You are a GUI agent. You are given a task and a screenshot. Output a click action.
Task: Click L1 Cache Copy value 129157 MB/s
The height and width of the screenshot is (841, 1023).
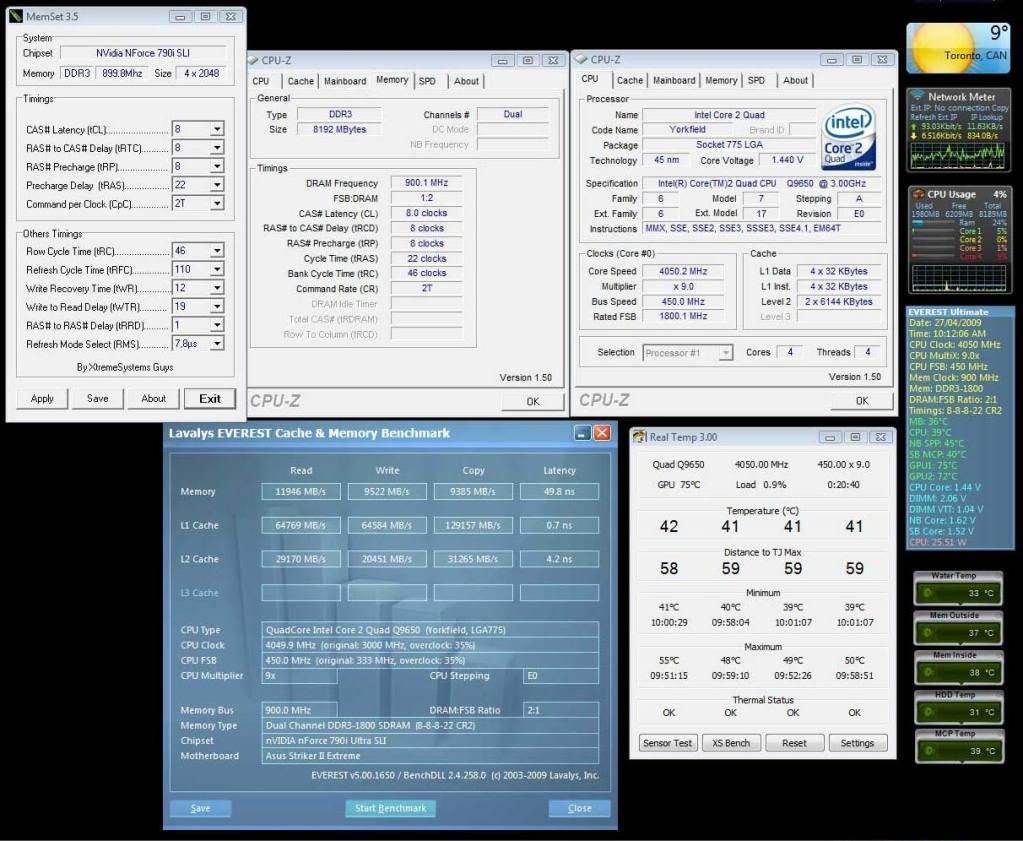point(473,525)
